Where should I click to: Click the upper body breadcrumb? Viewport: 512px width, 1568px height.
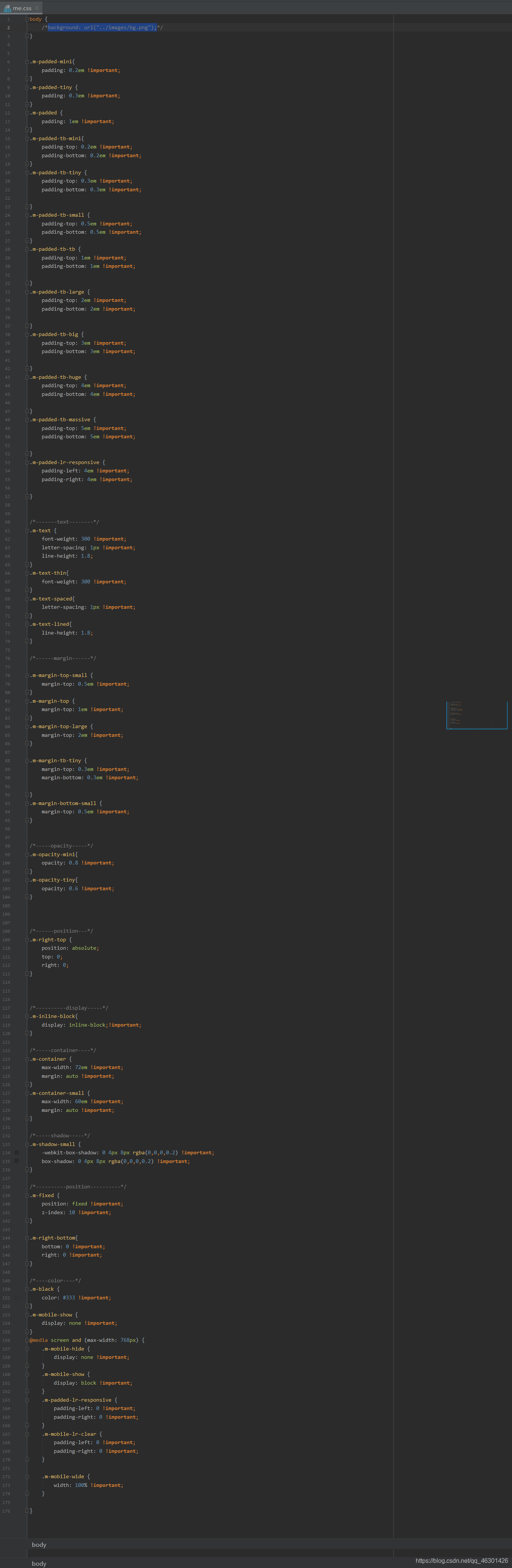click(x=39, y=1544)
